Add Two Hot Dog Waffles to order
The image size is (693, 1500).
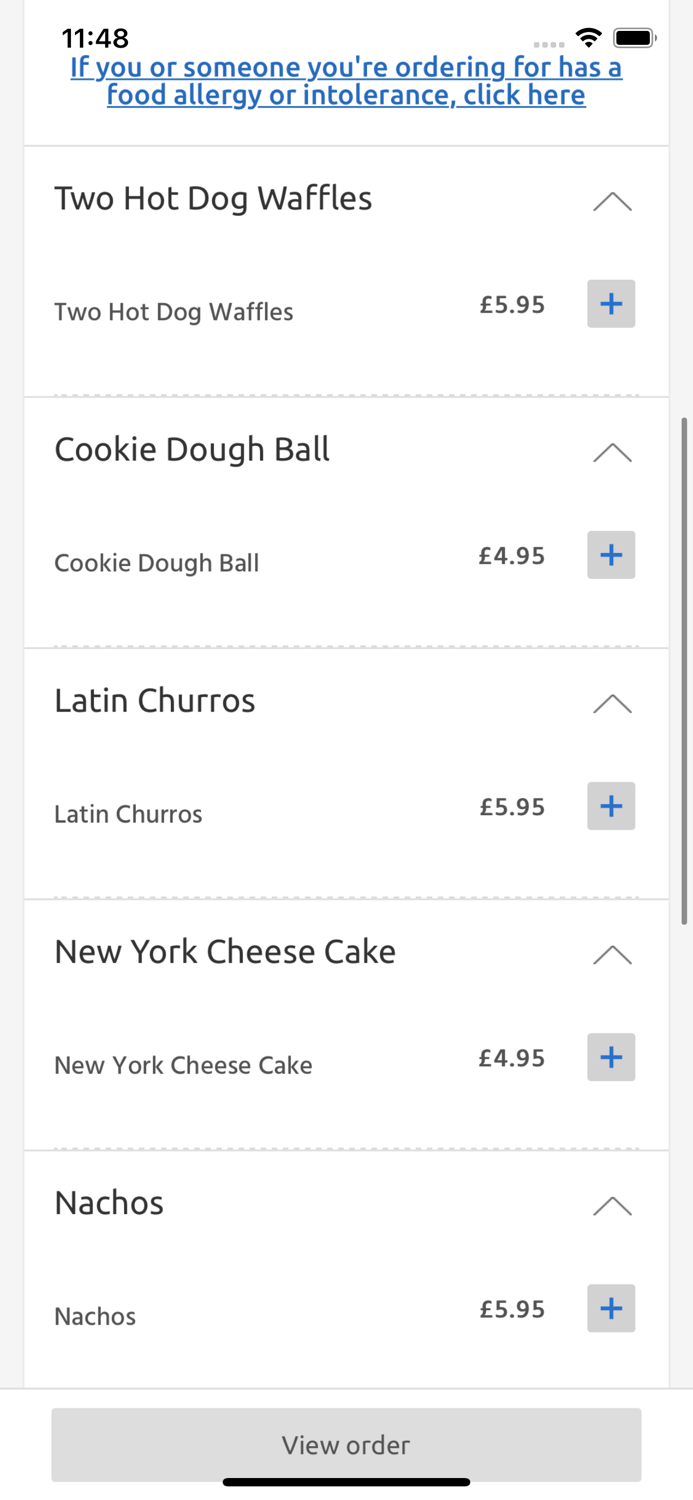click(610, 304)
